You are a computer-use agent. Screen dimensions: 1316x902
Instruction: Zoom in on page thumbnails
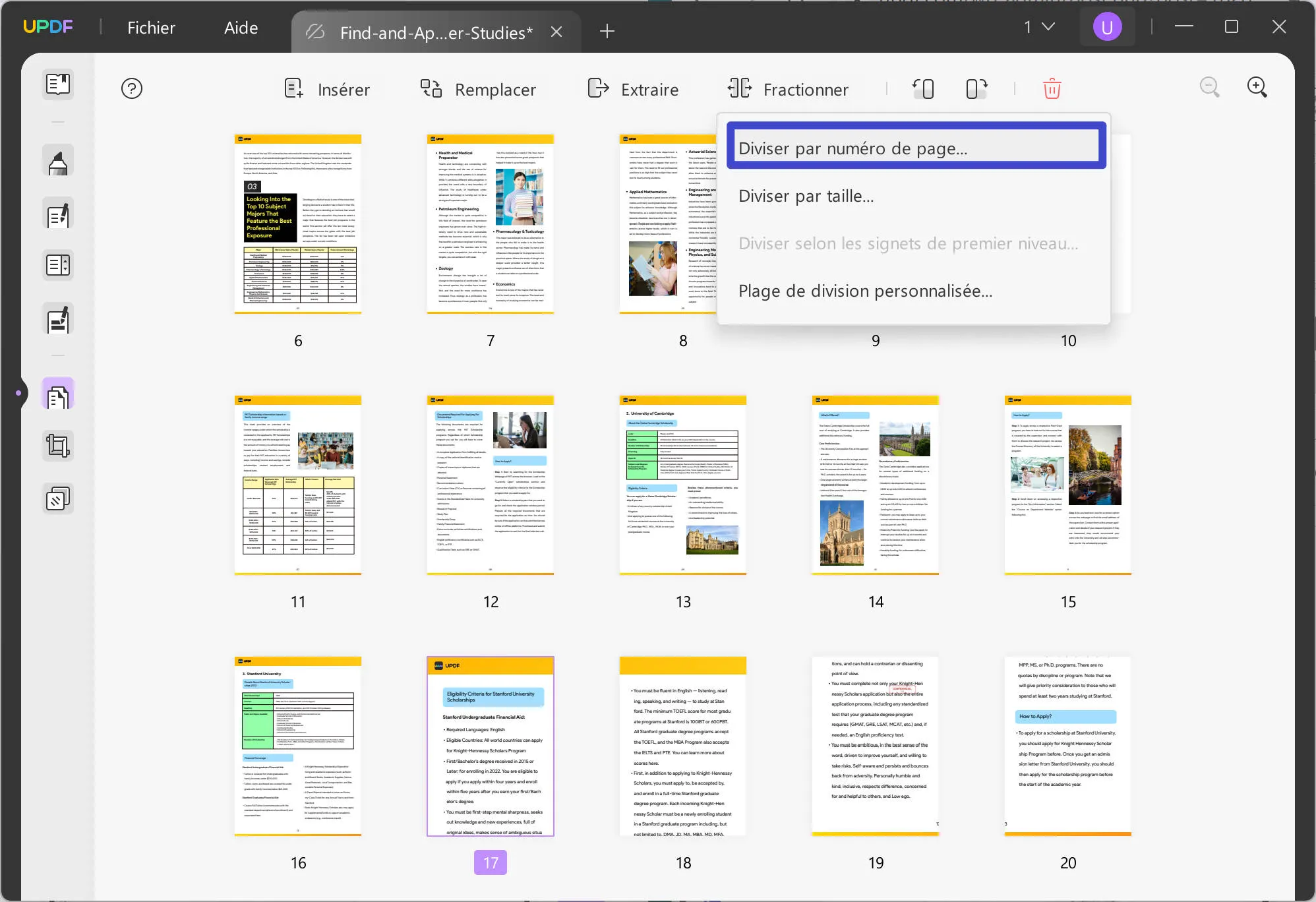[x=1257, y=87]
